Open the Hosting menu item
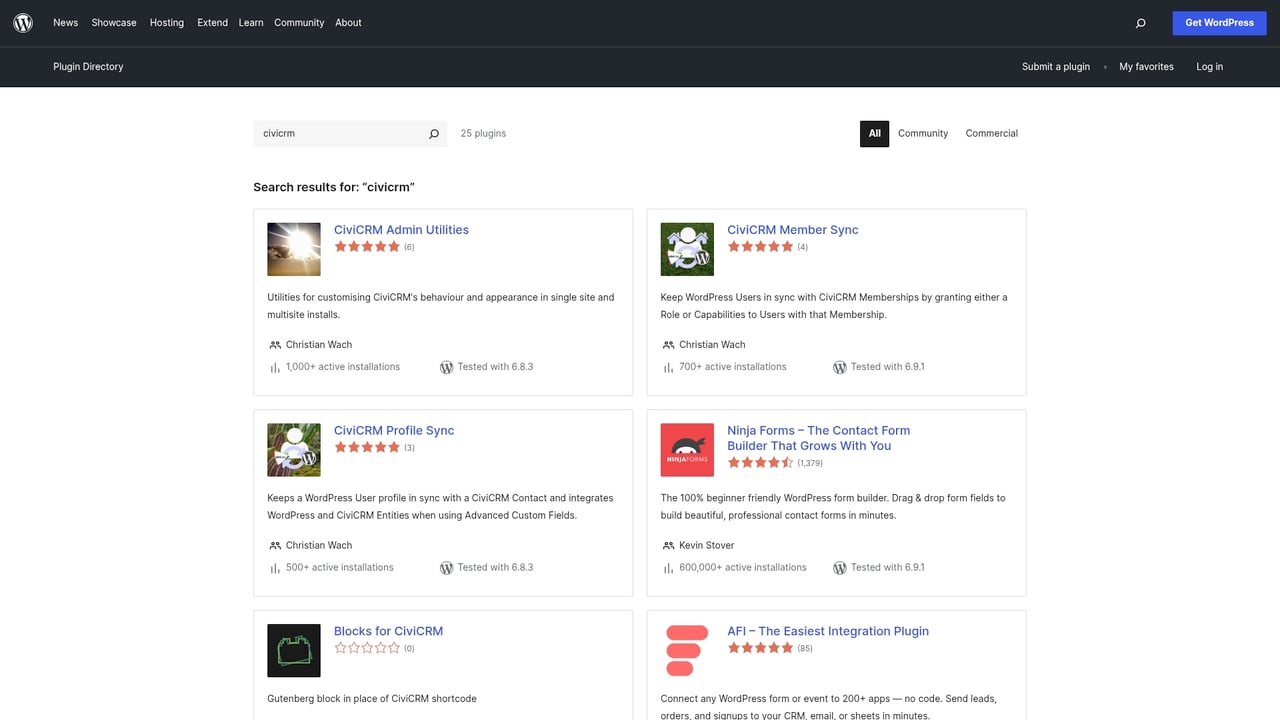This screenshot has width=1280, height=720. (x=166, y=22)
